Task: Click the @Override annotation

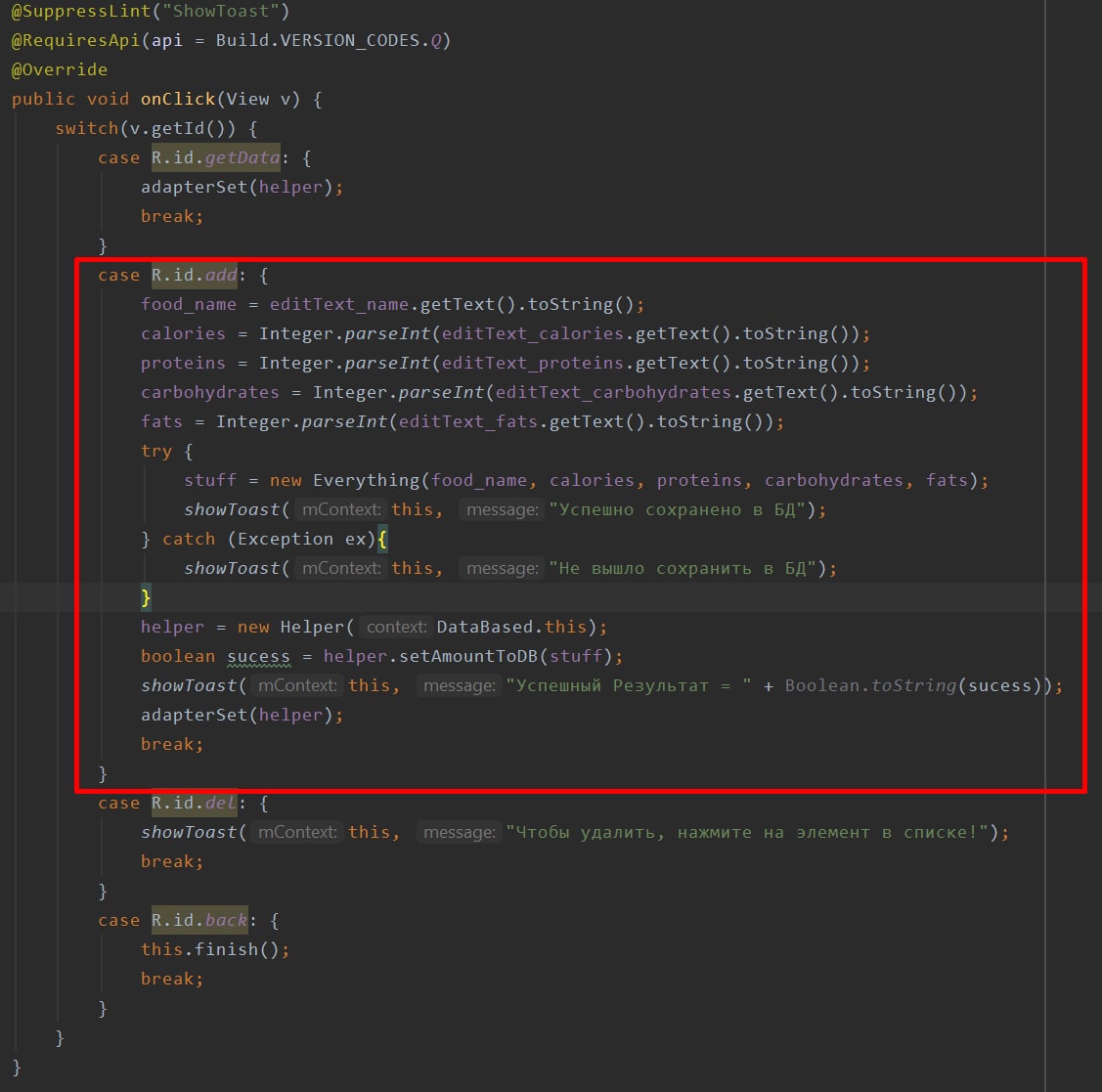Action: 60,70
